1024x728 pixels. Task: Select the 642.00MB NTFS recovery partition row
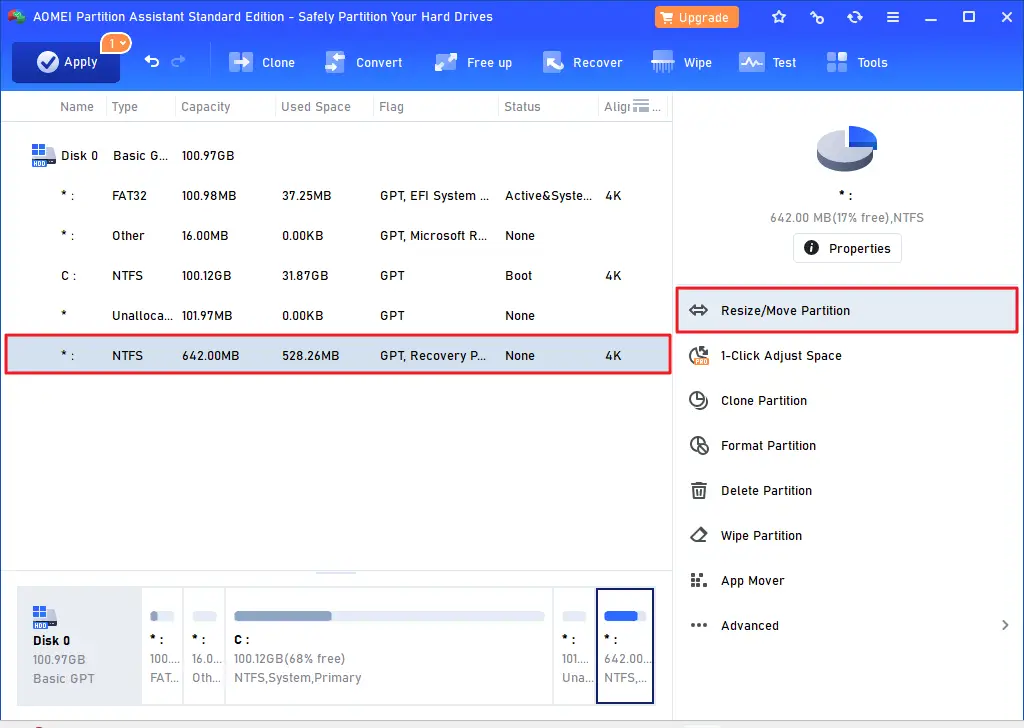click(x=338, y=355)
